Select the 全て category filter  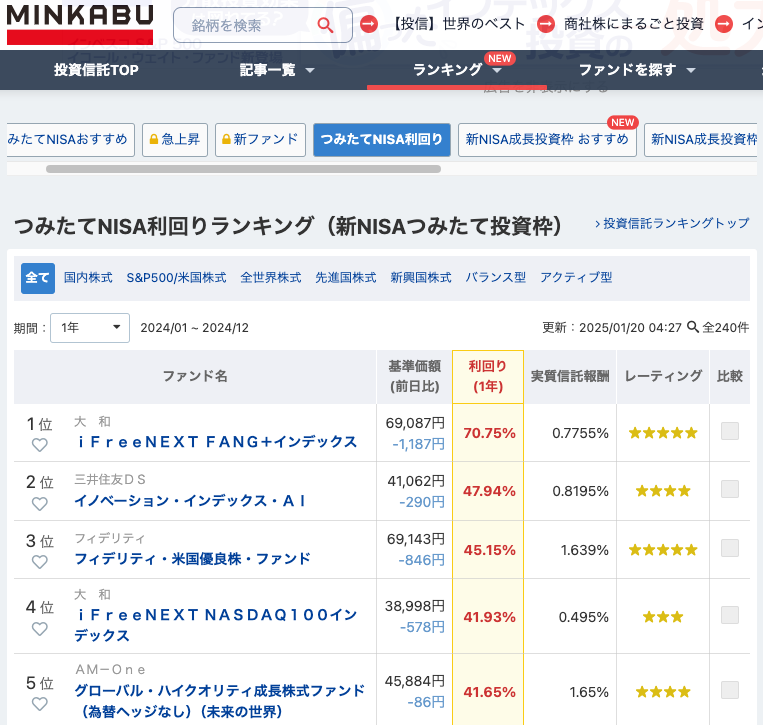tap(37, 278)
